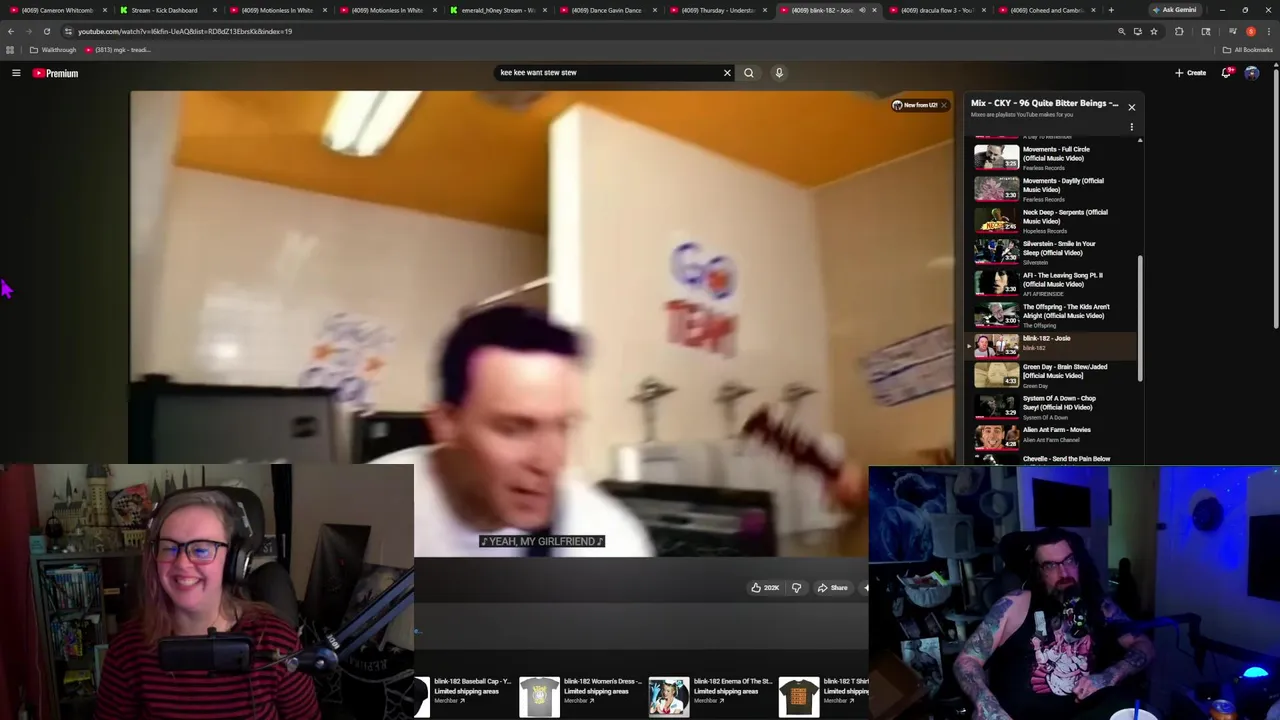This screenshot has width=1280, height=720.
Task: Play The Offspring - The Kids Aren't Alright
Action: pyautogui.click(x=1050, y=315)
